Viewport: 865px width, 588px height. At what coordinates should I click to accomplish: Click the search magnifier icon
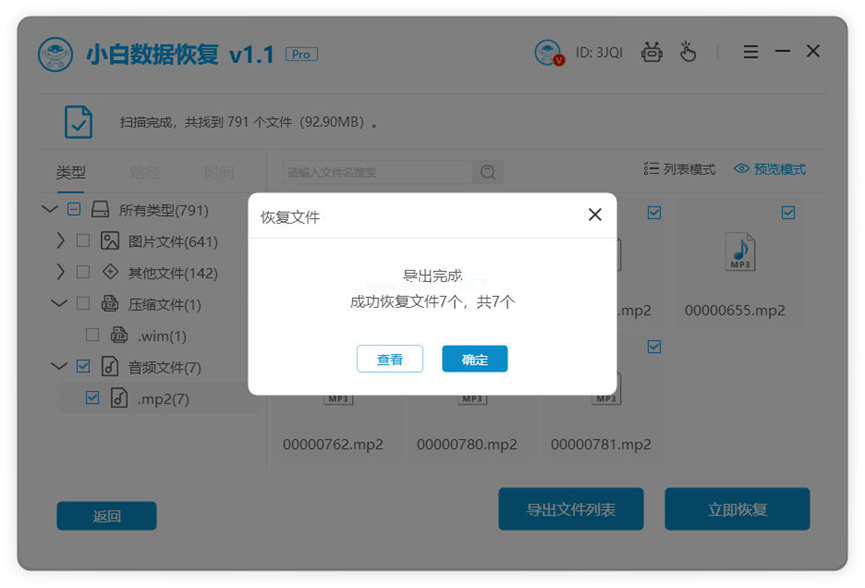pos(487,172)
